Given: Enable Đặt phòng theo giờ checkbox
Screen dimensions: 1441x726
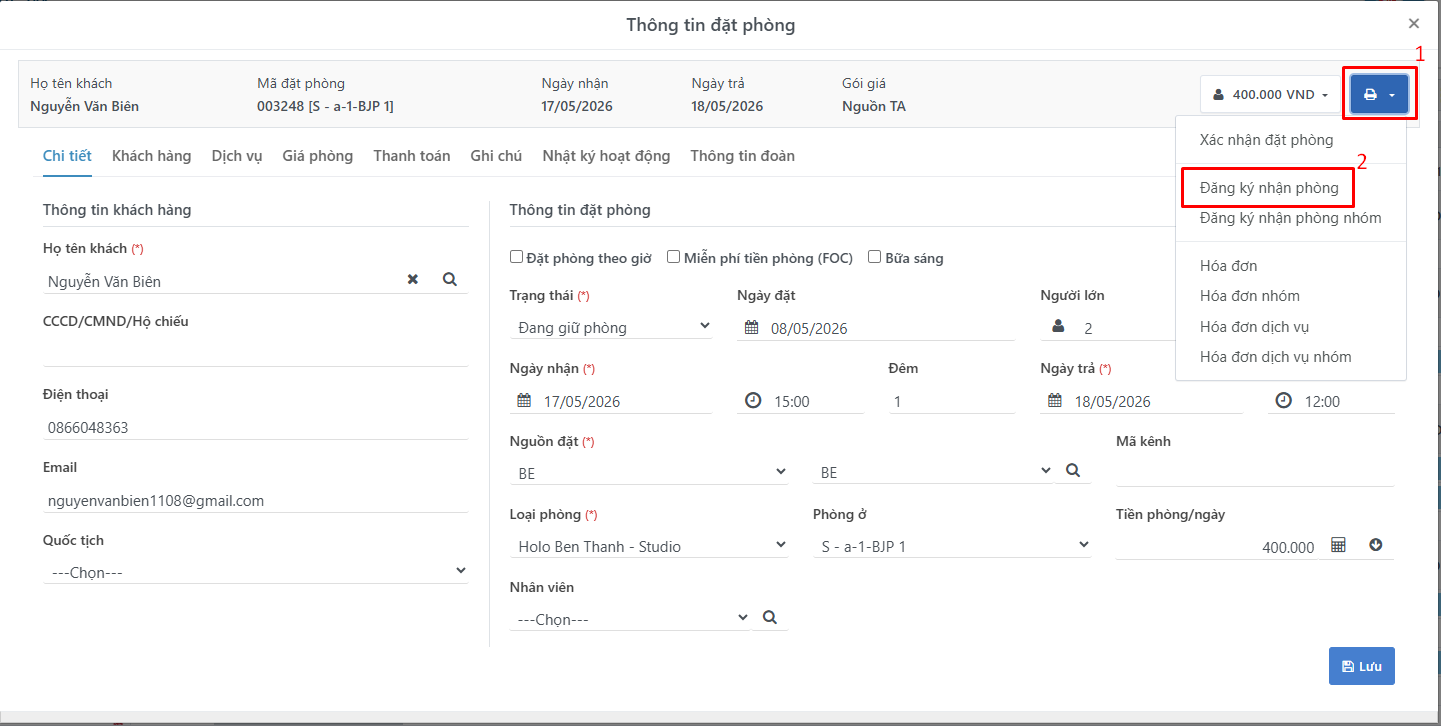Looking at the screenshot, I should 516,257.
